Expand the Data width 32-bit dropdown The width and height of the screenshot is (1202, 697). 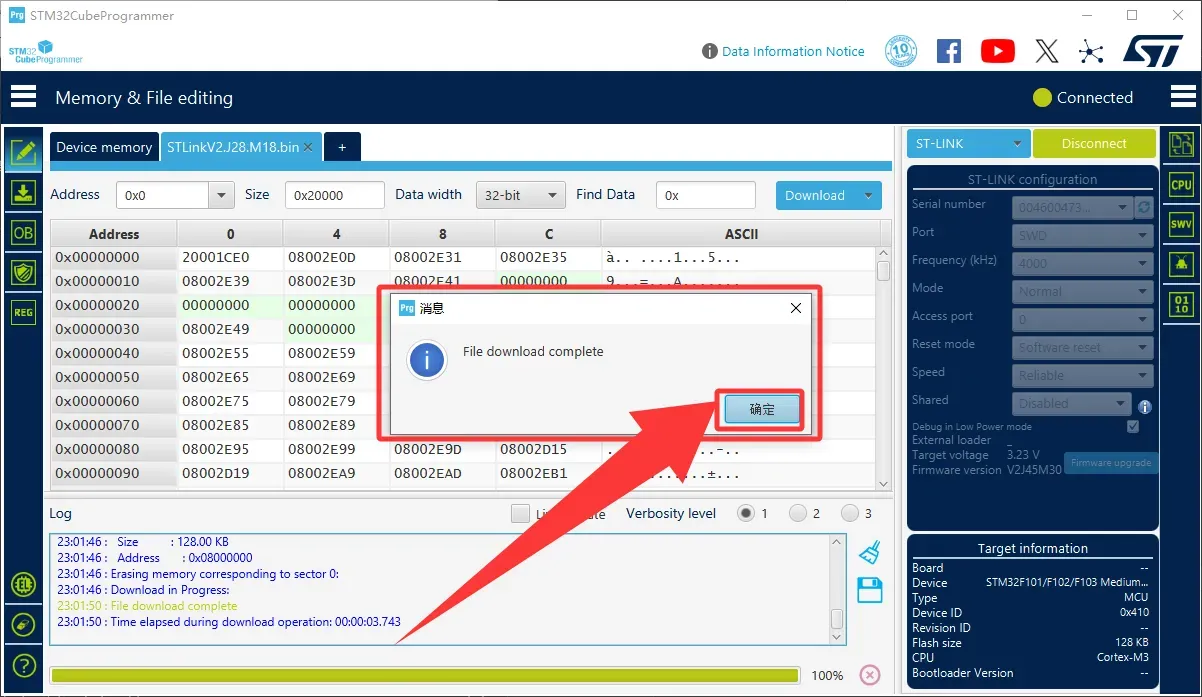click(549, 196)
